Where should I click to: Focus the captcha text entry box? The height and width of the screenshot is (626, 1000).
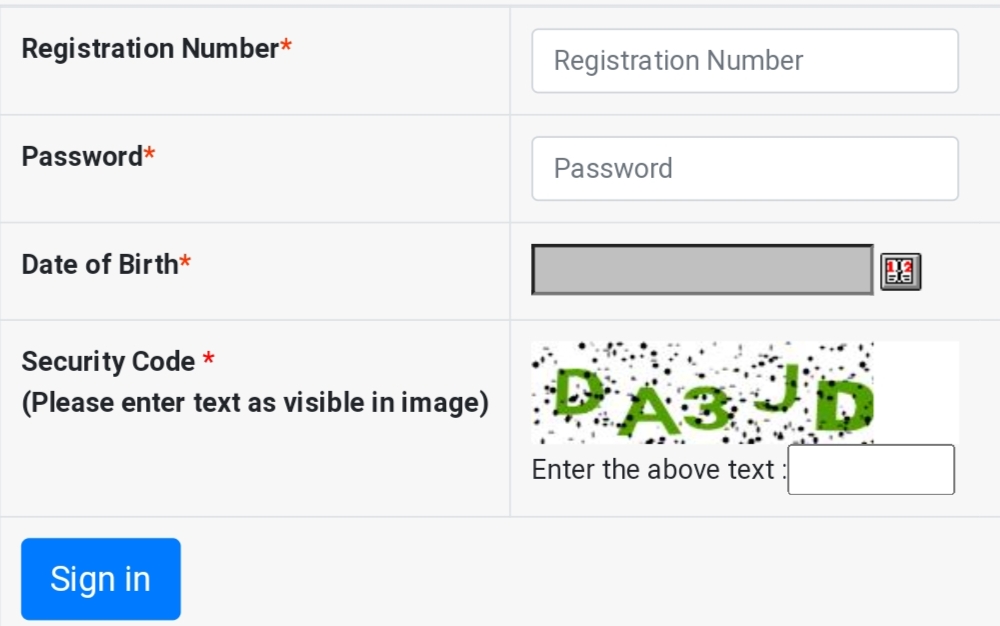[x=871, y=470]
